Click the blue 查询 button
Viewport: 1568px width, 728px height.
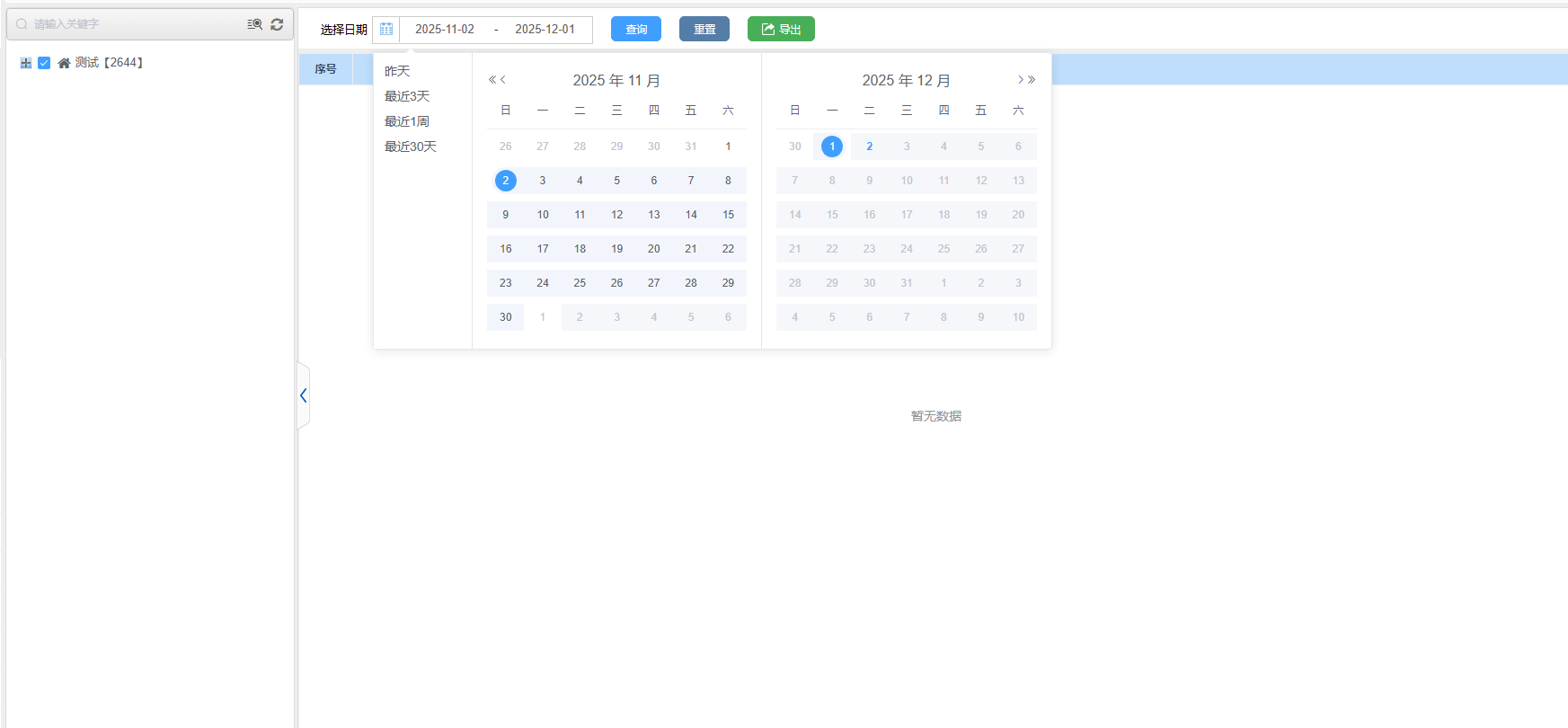coord(636,30)
